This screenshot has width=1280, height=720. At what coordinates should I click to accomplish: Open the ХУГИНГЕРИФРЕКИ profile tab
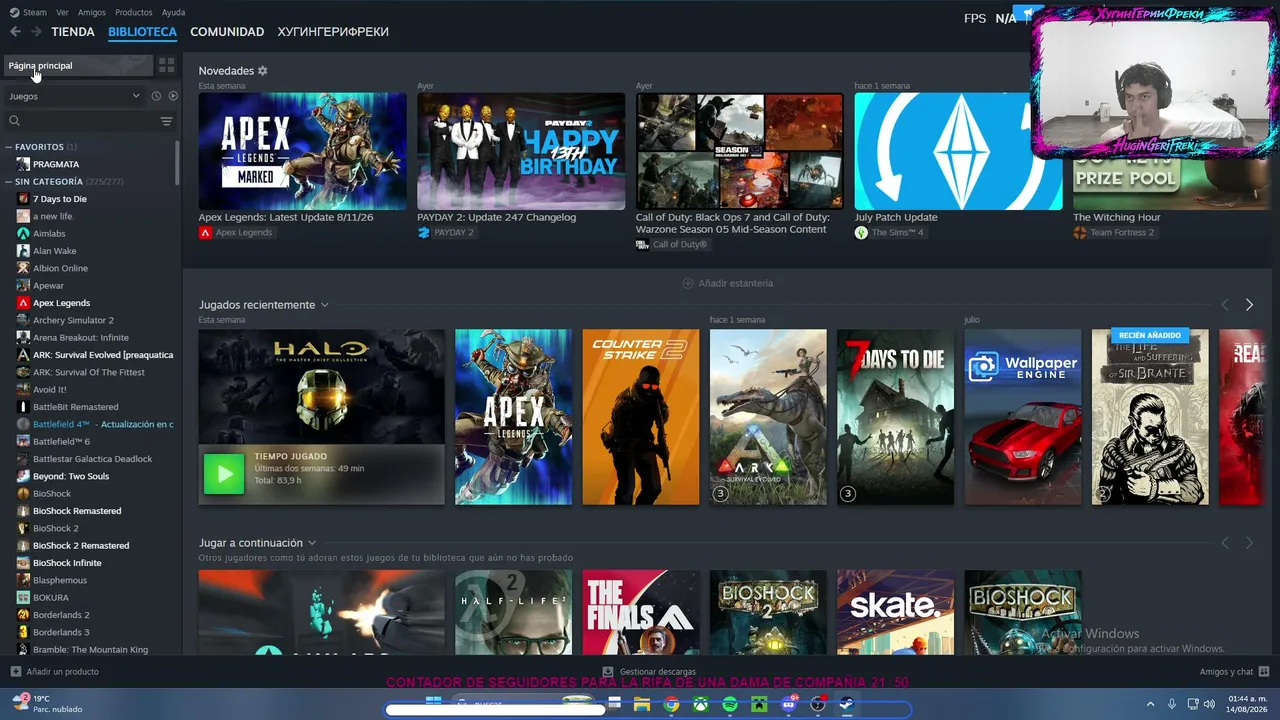pos(333,32)
